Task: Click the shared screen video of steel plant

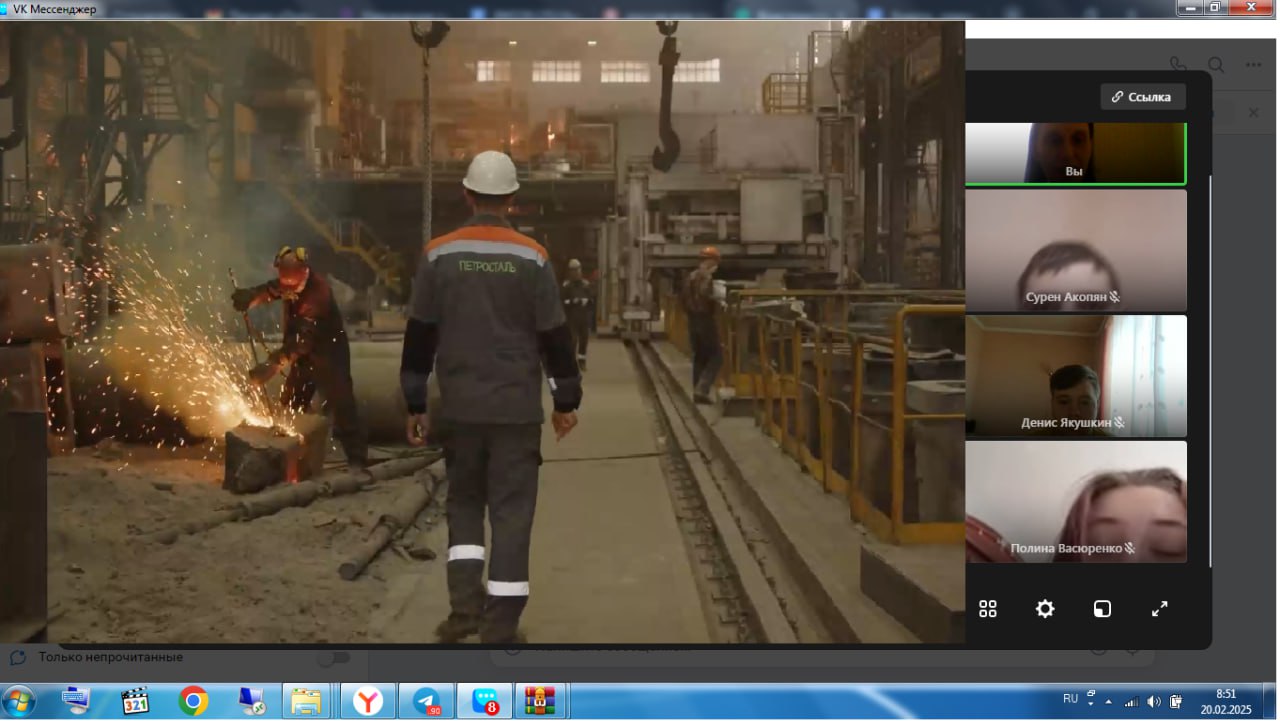Action: tap(482, 332)
